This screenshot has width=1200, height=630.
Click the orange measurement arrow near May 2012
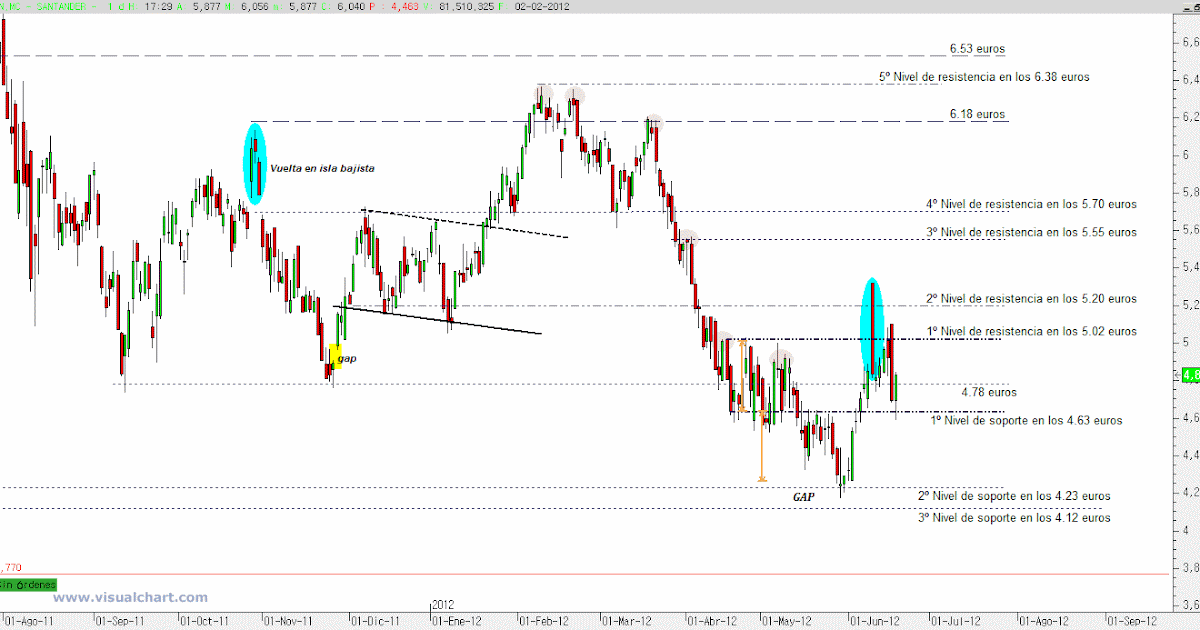click(x=762, y=445)
